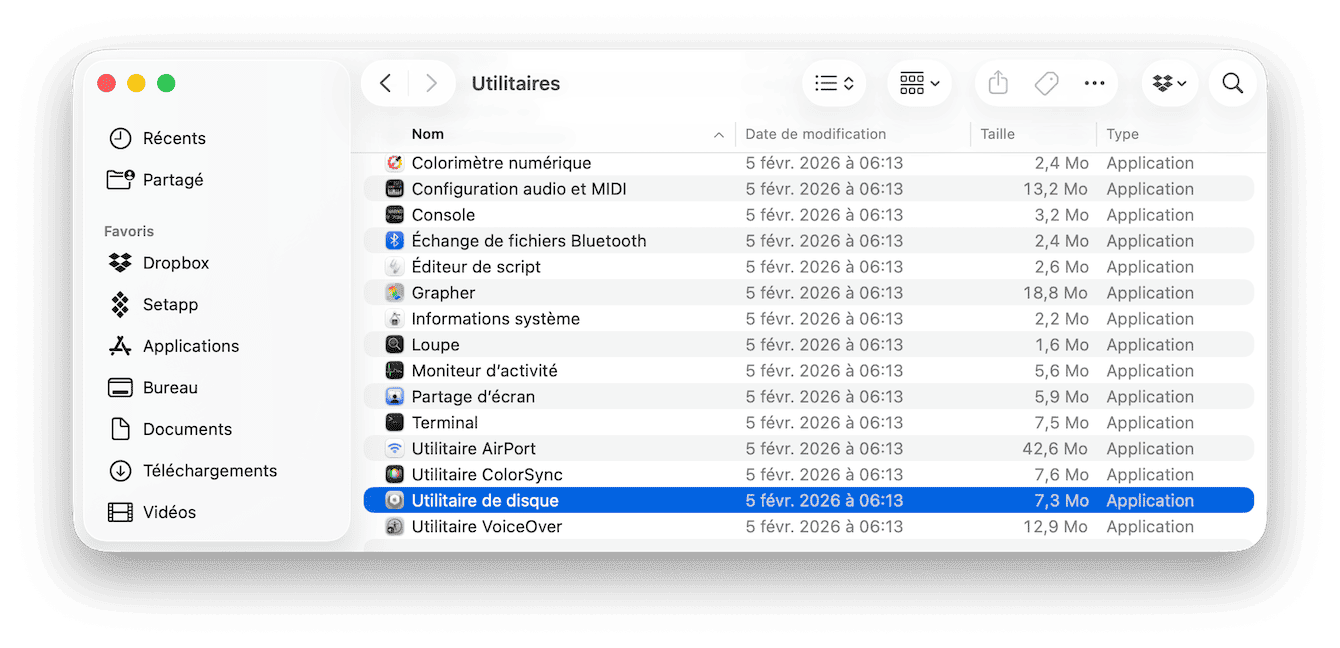Open search with the magnifier icon

1232,83
